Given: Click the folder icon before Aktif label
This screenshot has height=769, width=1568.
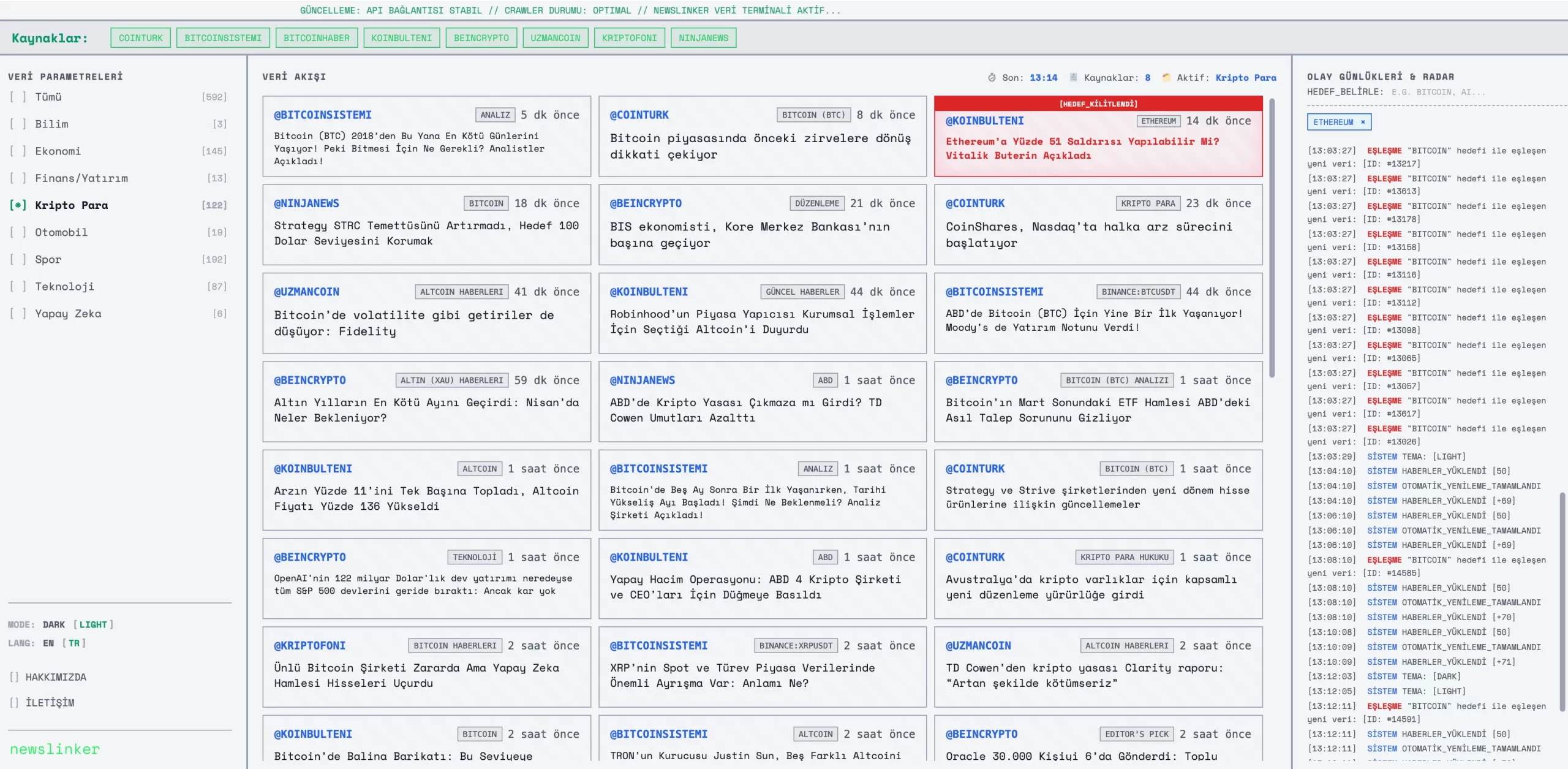Looking at the screenshot, I should [1166, 78].
